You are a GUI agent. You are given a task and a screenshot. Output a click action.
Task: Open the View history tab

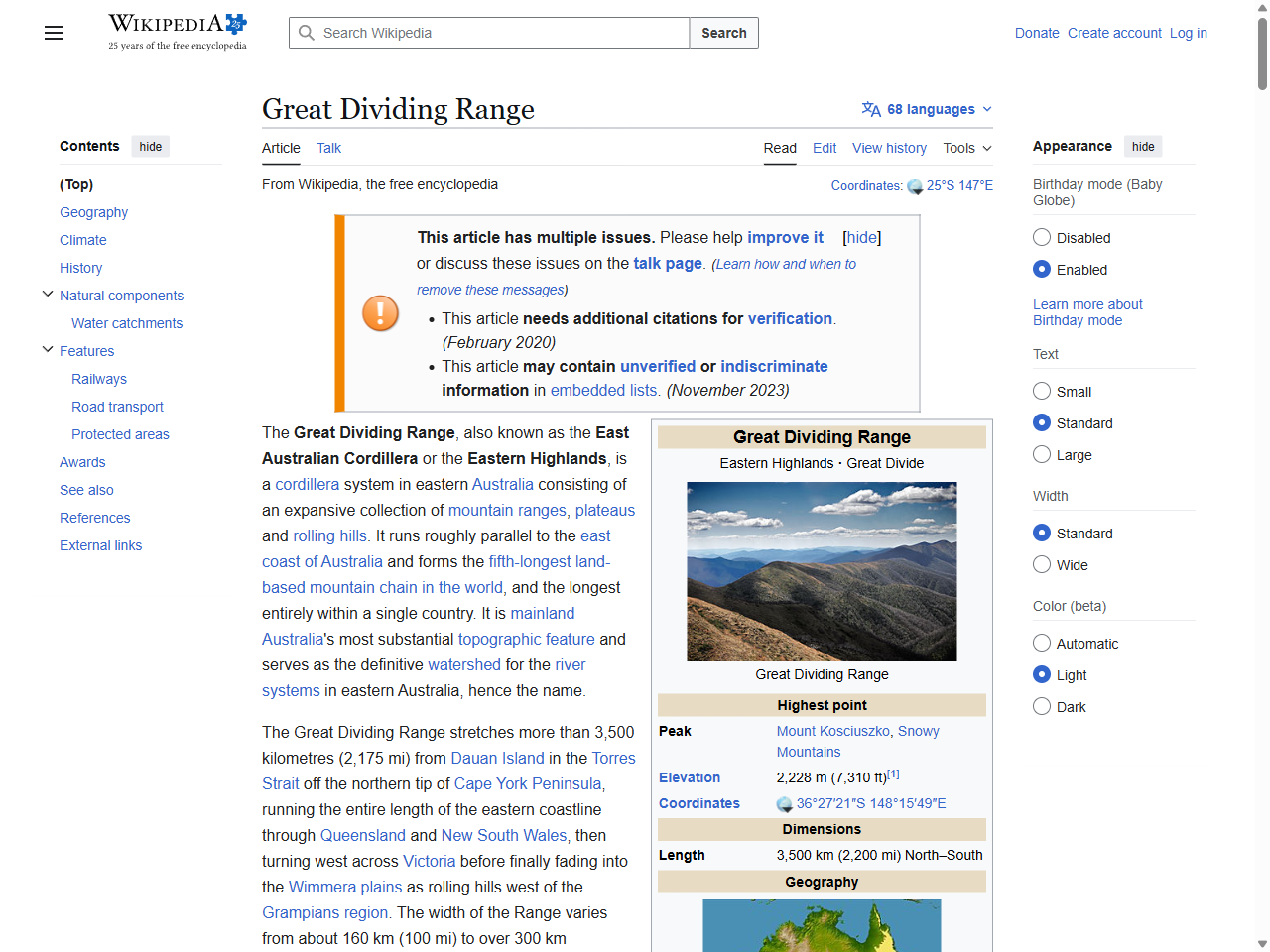click(889, 148)
